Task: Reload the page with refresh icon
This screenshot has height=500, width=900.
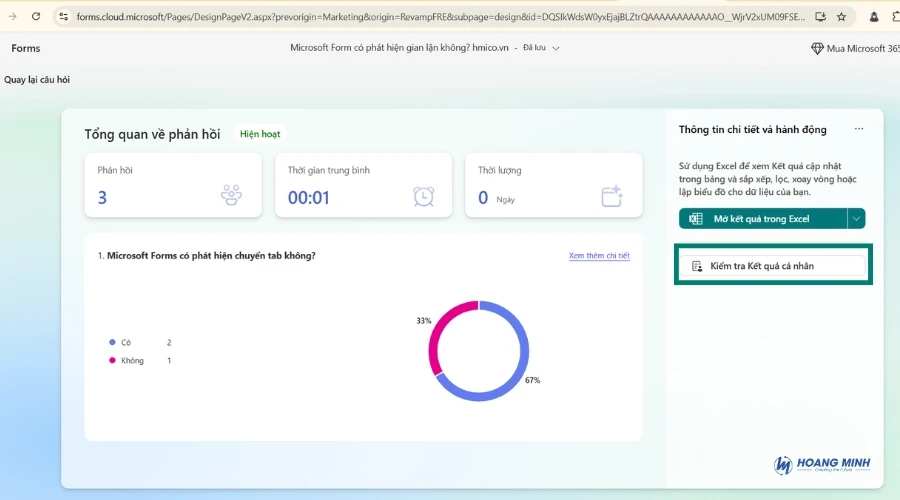Action: 36,17
